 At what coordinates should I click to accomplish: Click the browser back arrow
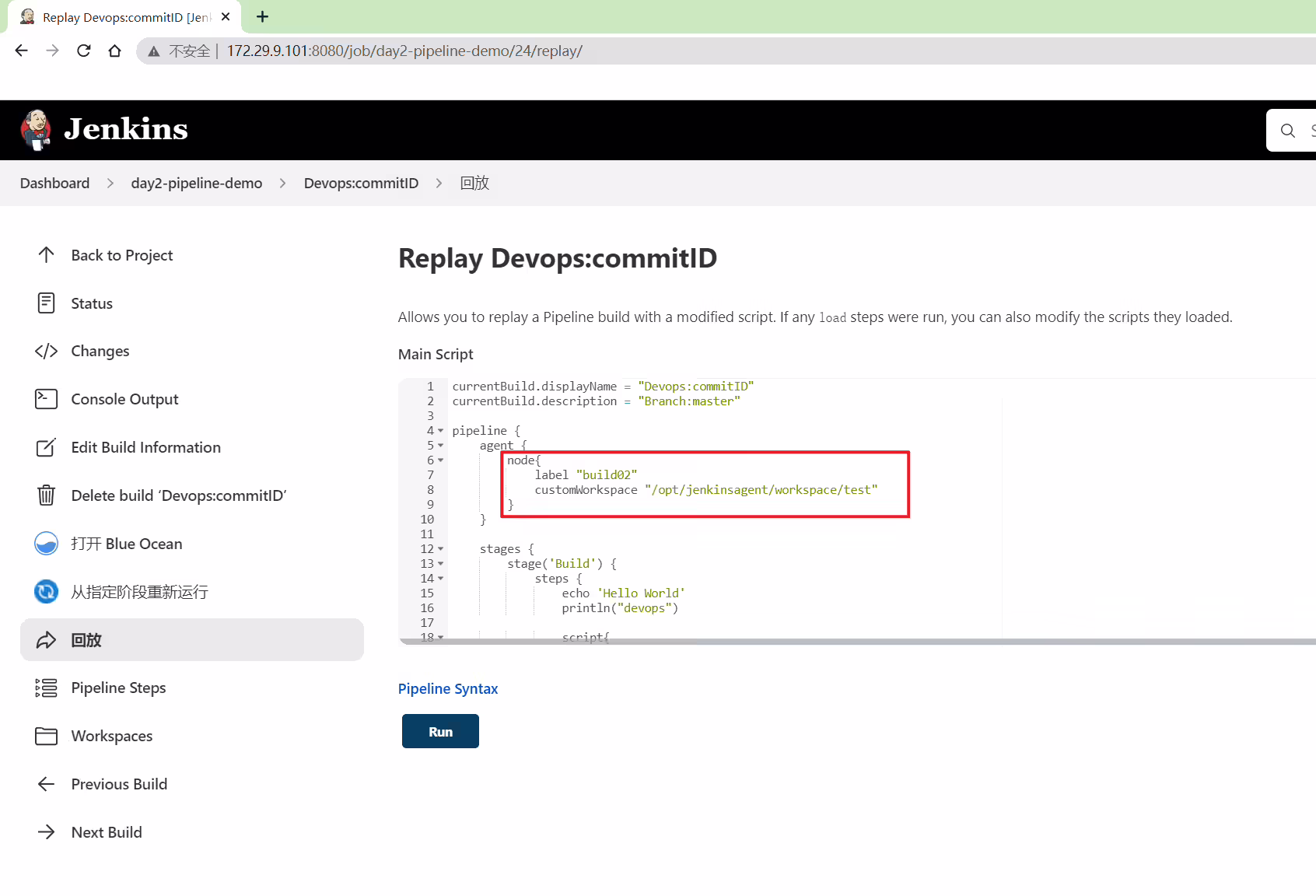point(21,51)
